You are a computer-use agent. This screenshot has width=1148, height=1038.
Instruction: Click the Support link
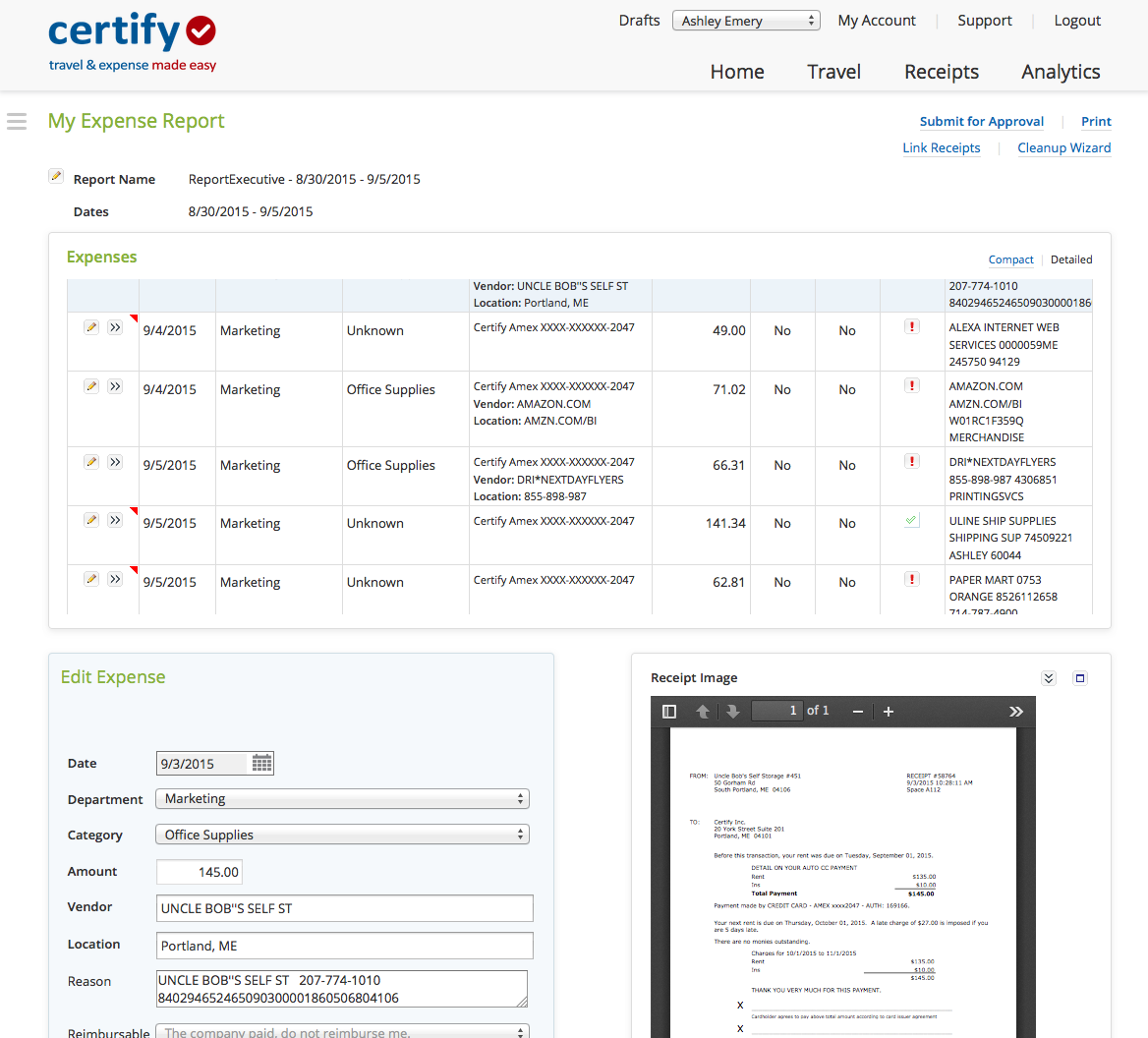click(x=985, y=21)
